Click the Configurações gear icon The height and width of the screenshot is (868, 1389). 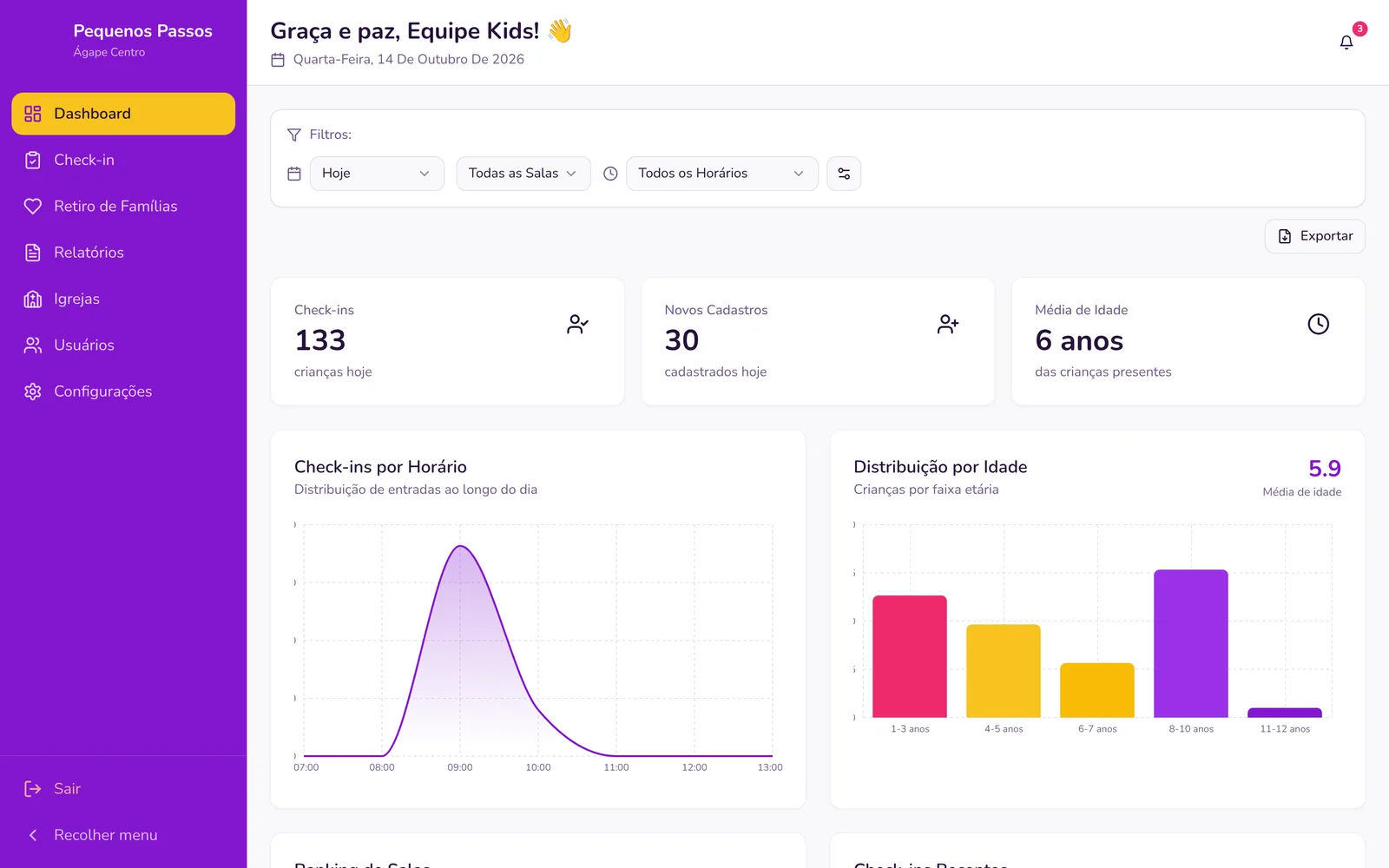click(x=33, y=391)
